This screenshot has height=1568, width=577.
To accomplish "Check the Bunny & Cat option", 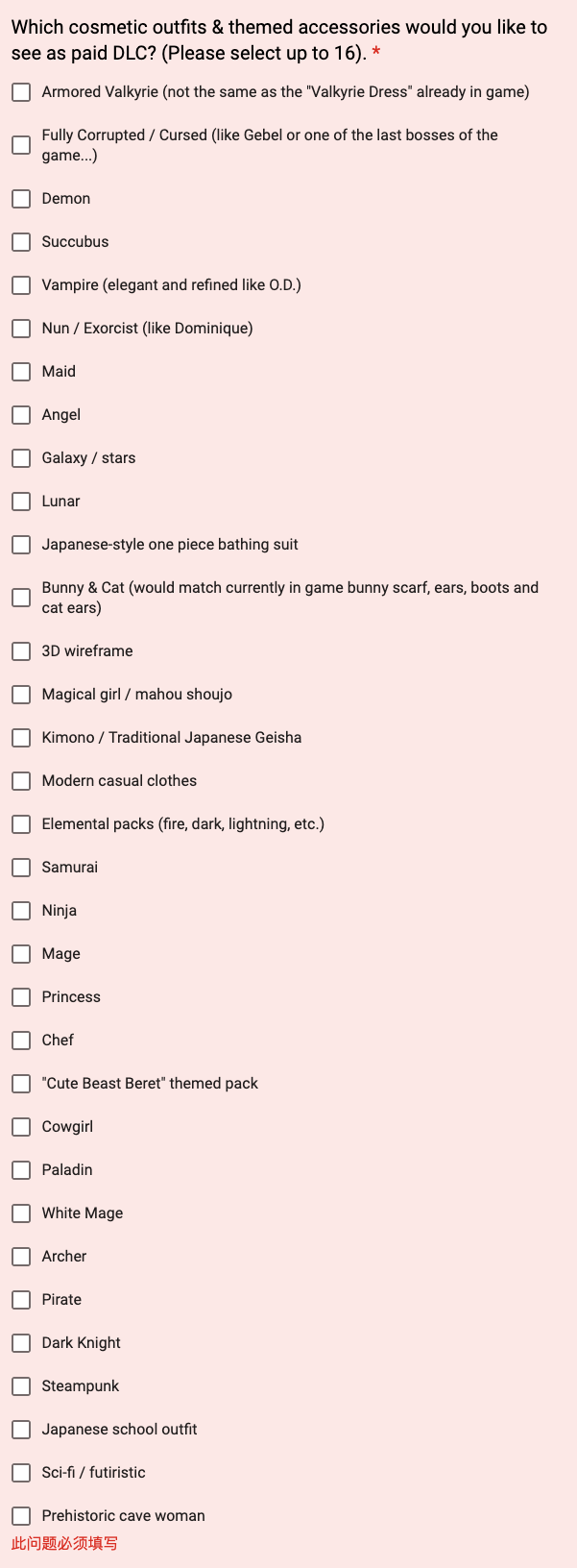I will click(x=21, y=598).
